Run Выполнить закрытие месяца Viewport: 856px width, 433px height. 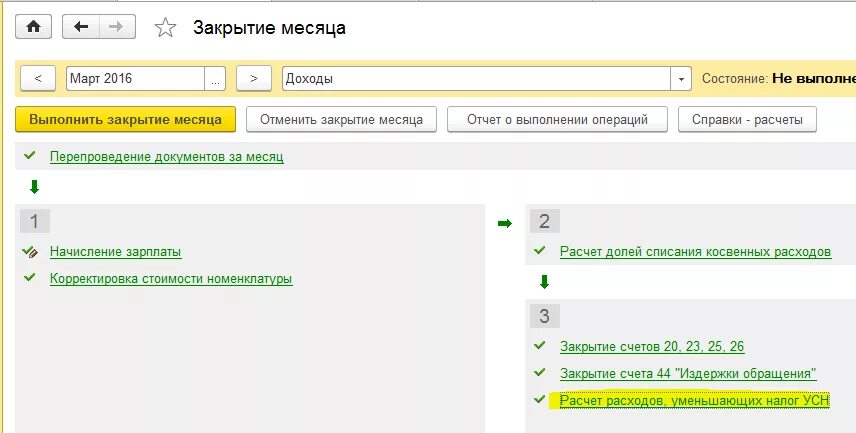(x=126, y=120)
